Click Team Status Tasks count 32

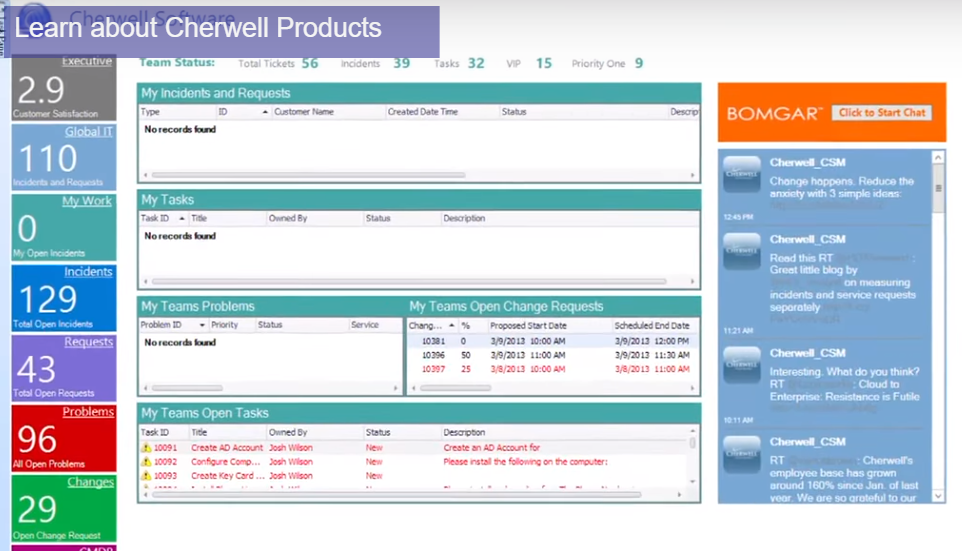[476, 63]
